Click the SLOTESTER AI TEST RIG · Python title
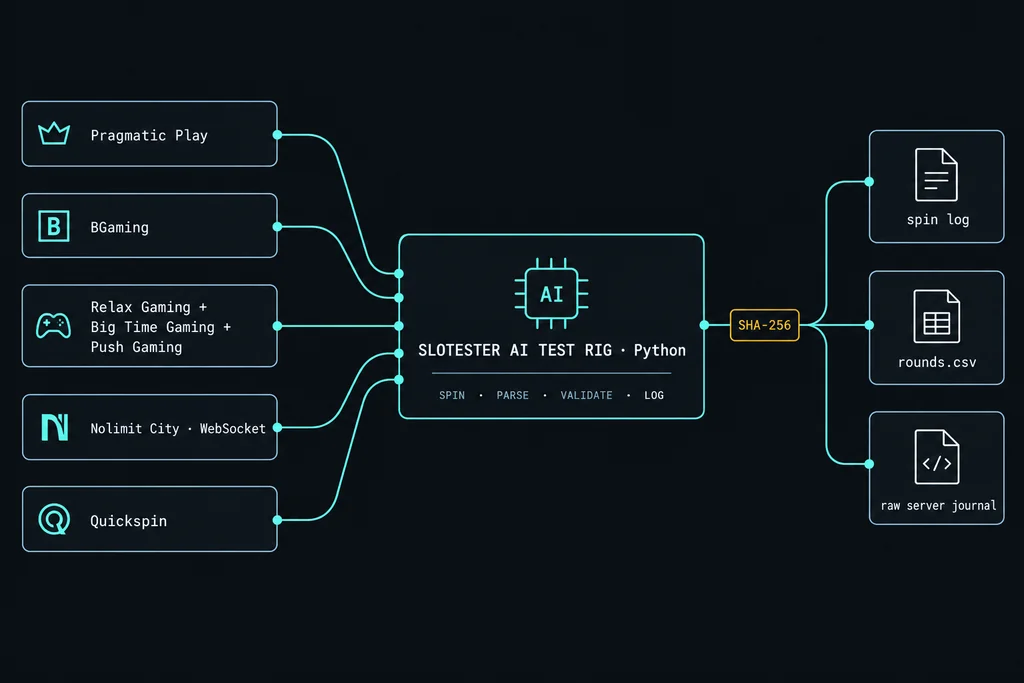Screen dimensions: 1024x683 point(552,351)
